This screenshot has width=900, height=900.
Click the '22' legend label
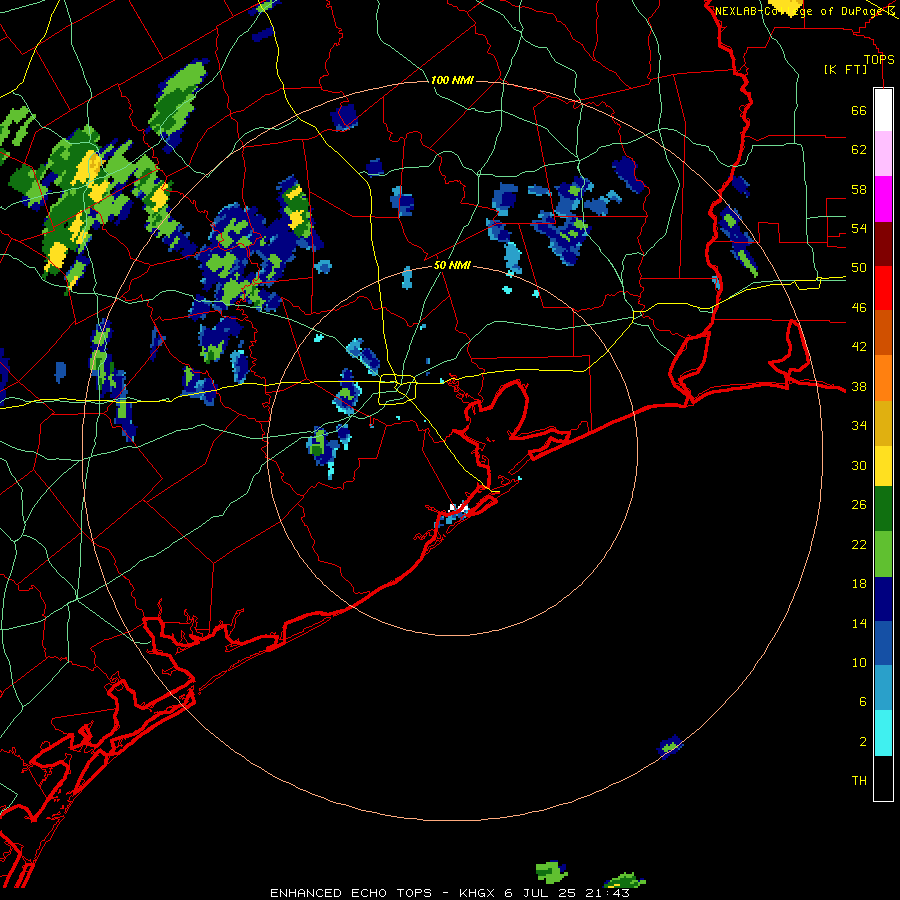point(859,544)
